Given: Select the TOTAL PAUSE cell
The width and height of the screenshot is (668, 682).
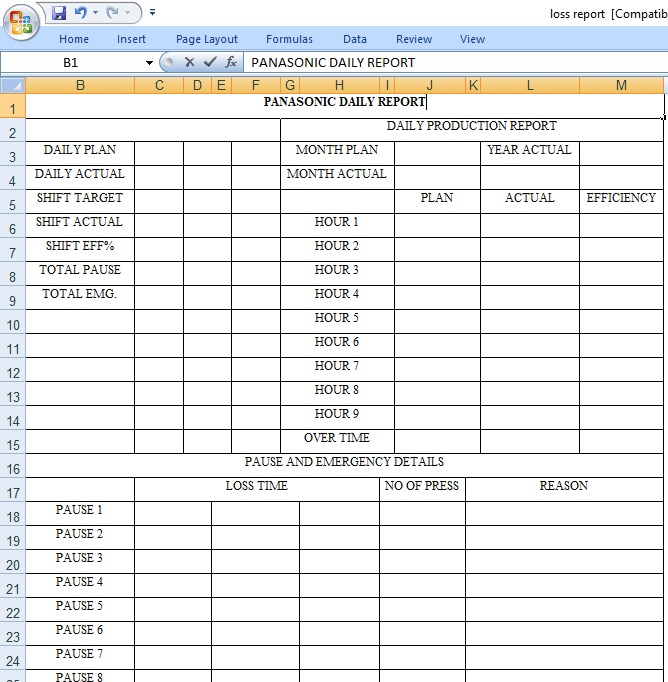Looking at the screenshot, I should pos(80,273).
